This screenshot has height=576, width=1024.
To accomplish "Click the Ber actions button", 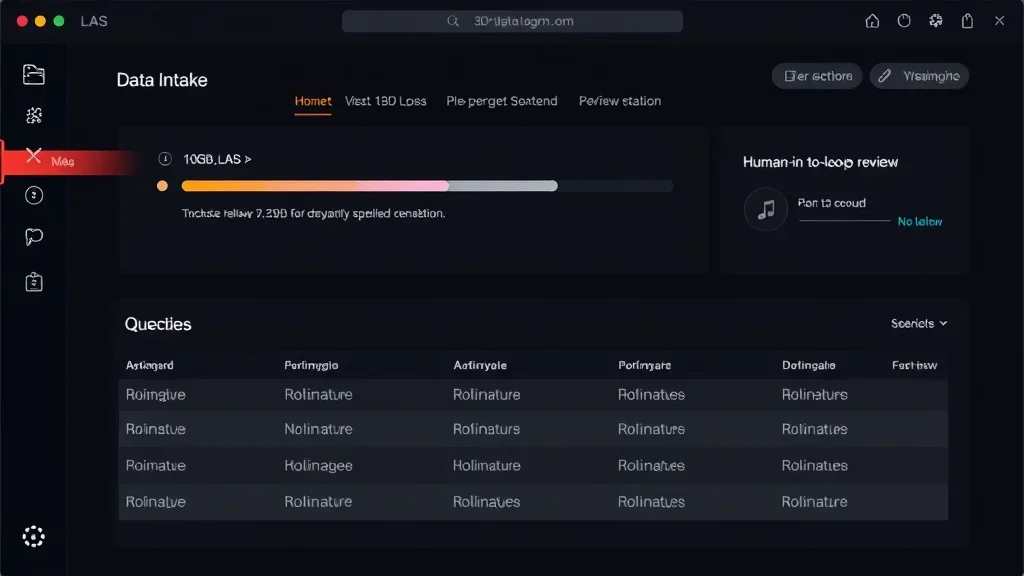I will click(816, 76).
